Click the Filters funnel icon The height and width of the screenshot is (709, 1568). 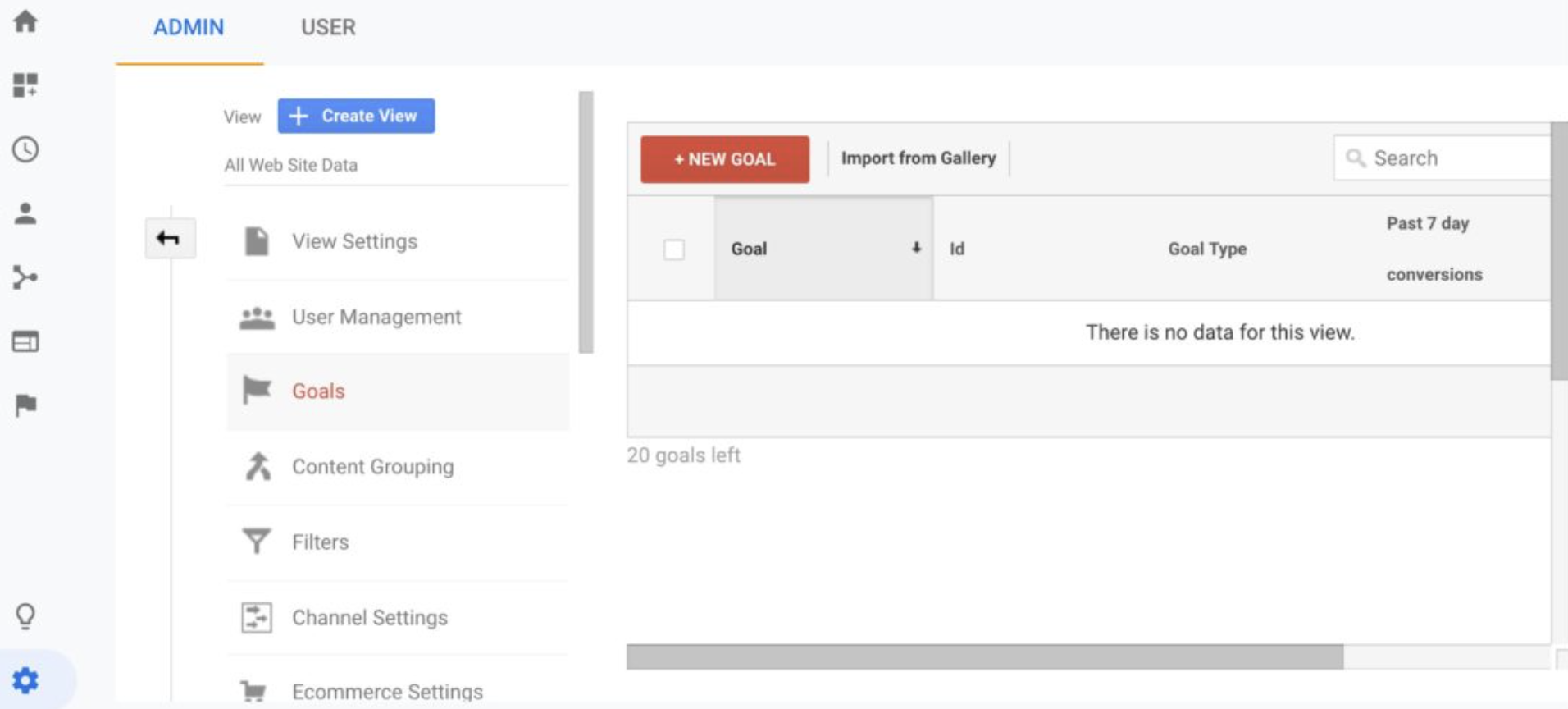pyautogui.click(x=257, y=542)
